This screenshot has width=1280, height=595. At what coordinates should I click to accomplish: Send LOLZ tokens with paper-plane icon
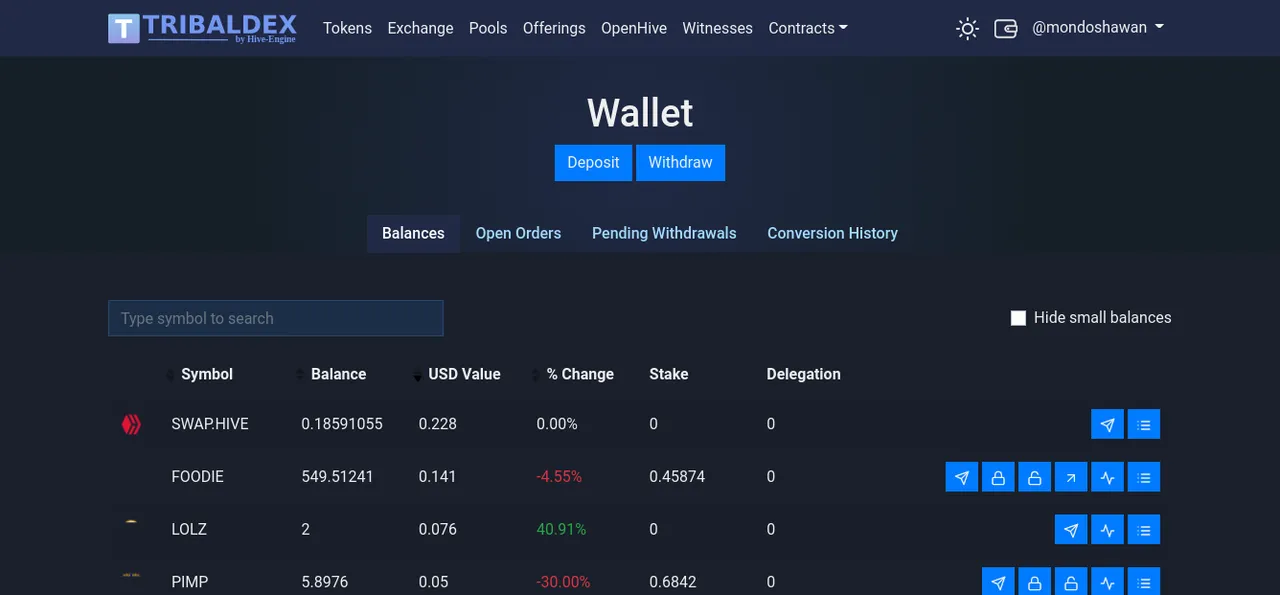coord(1071,529)
